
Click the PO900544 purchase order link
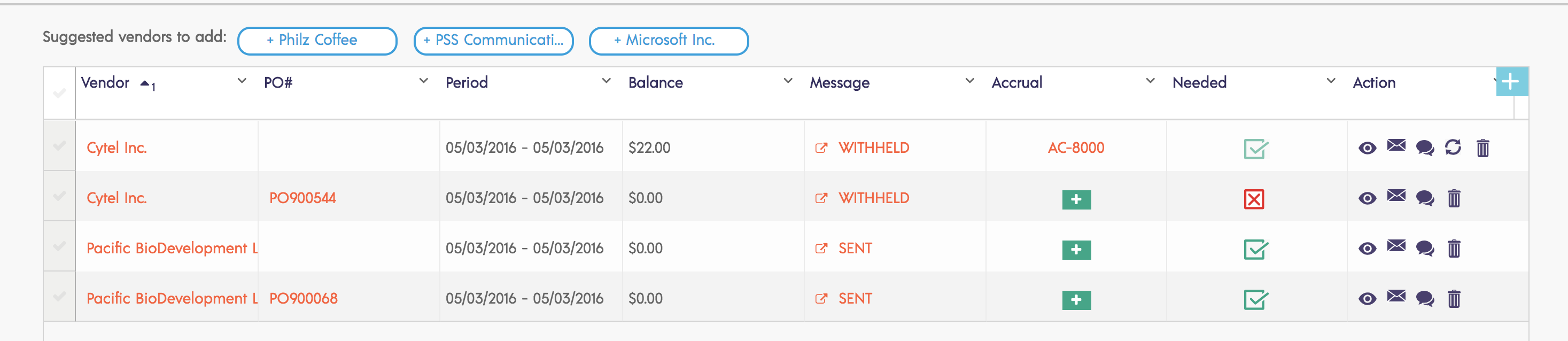coord(302,198)
